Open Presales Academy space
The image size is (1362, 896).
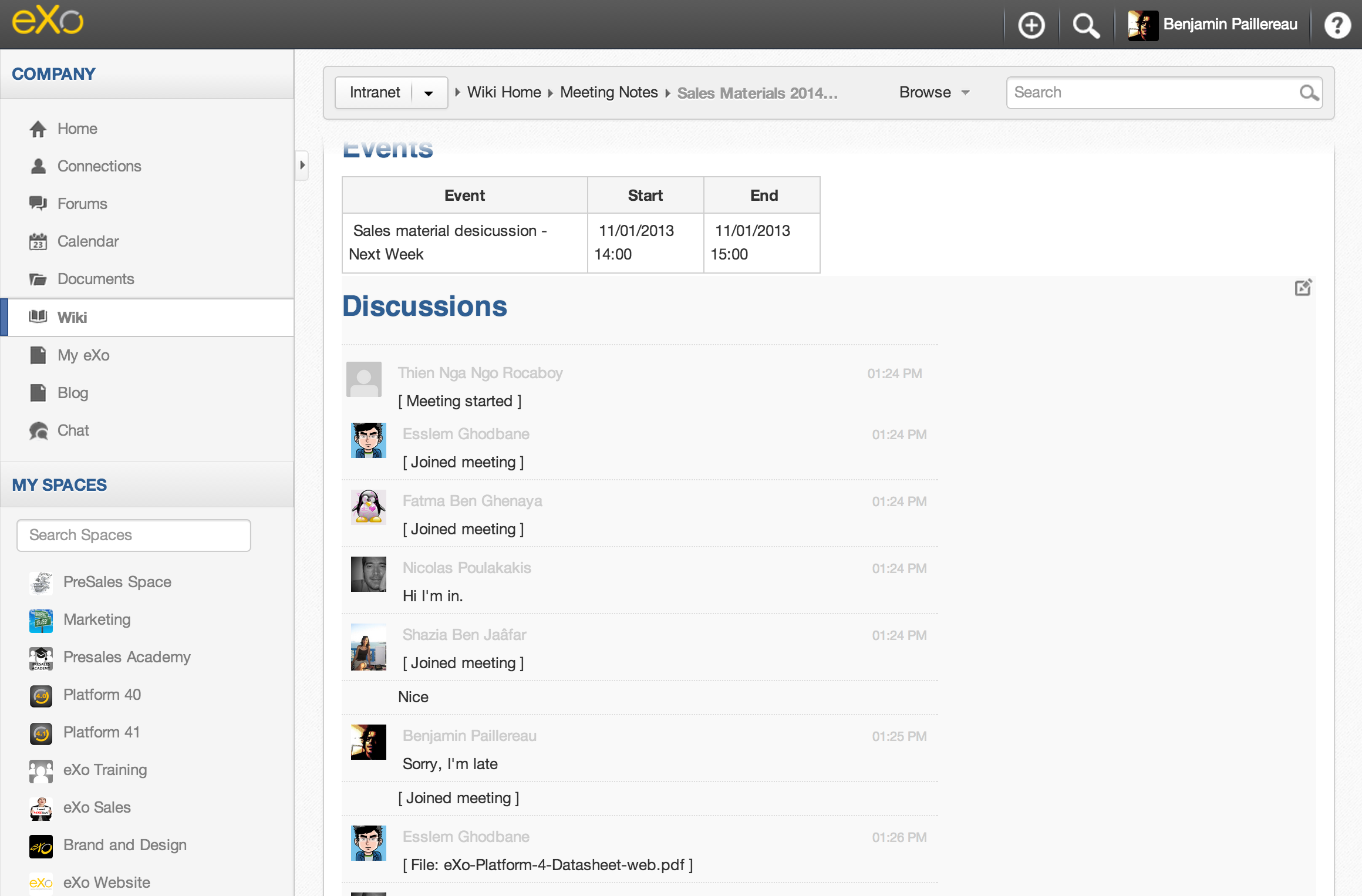pos(127,657)
